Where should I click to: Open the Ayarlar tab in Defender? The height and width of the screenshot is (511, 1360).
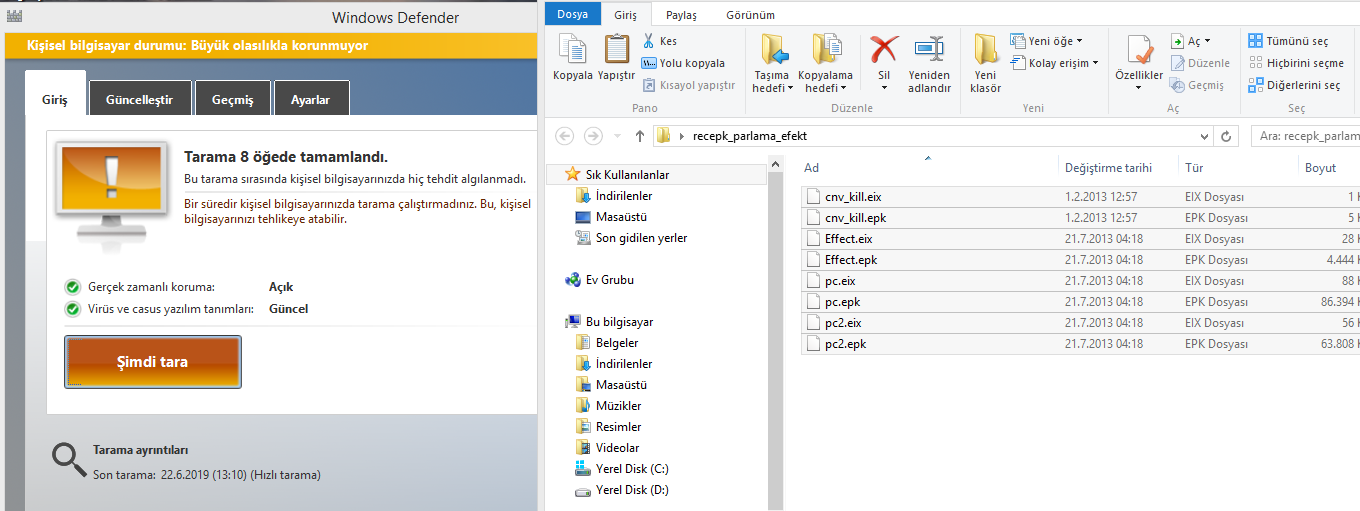(x=312, y=100)
